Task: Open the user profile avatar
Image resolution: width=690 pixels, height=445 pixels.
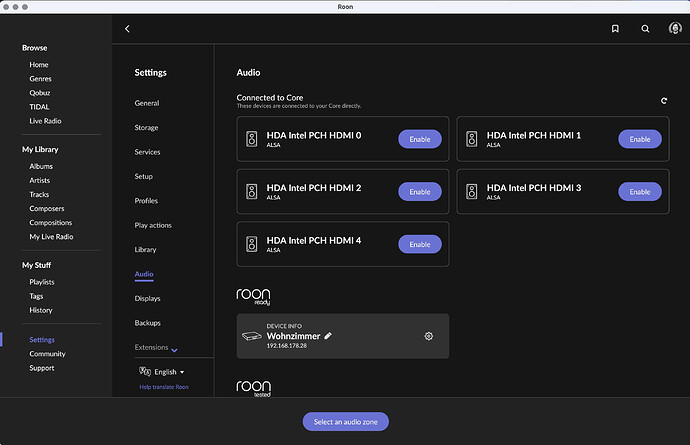Action: [675, 28]
